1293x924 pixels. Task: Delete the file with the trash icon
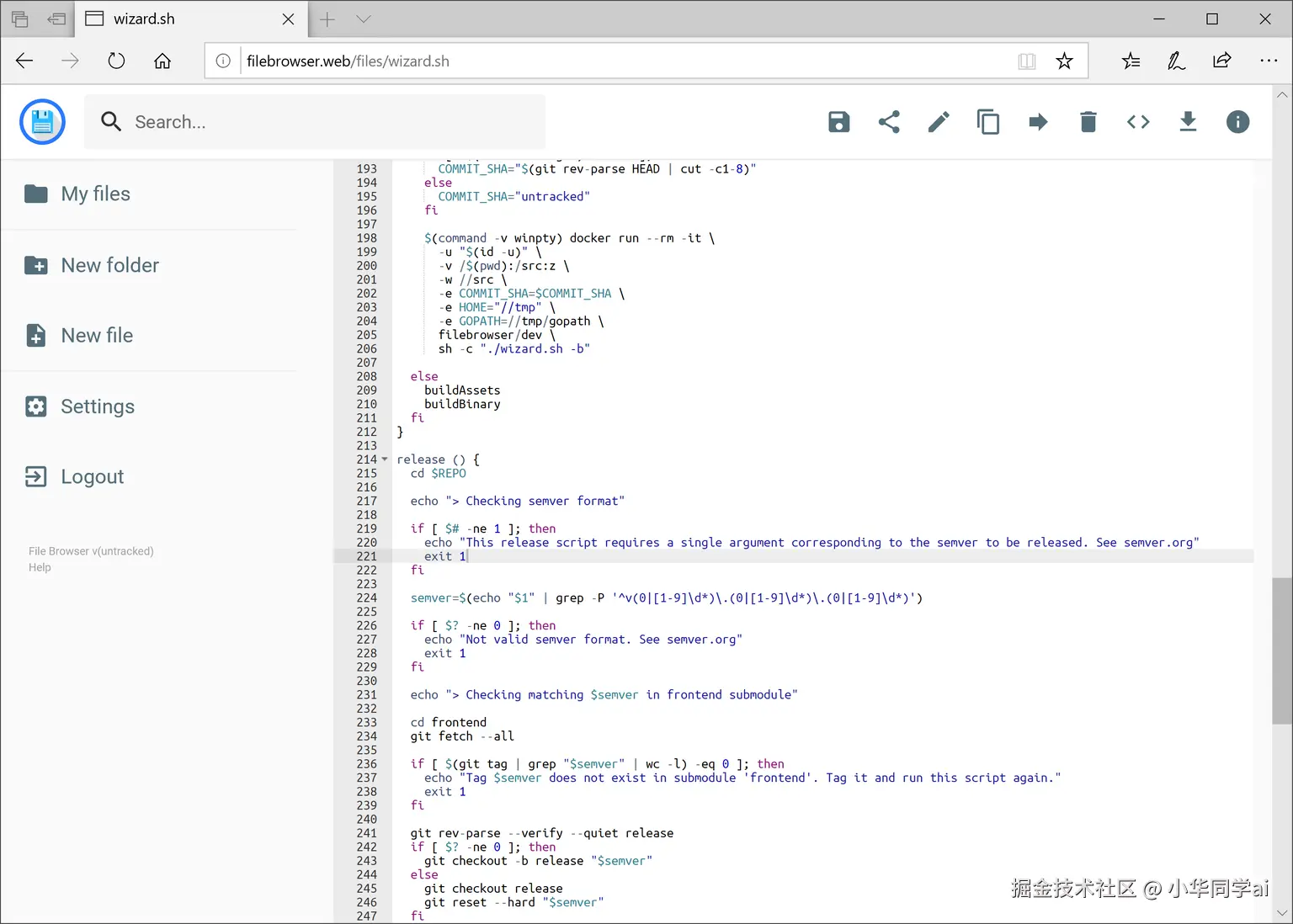click(x=1088, y=122)
